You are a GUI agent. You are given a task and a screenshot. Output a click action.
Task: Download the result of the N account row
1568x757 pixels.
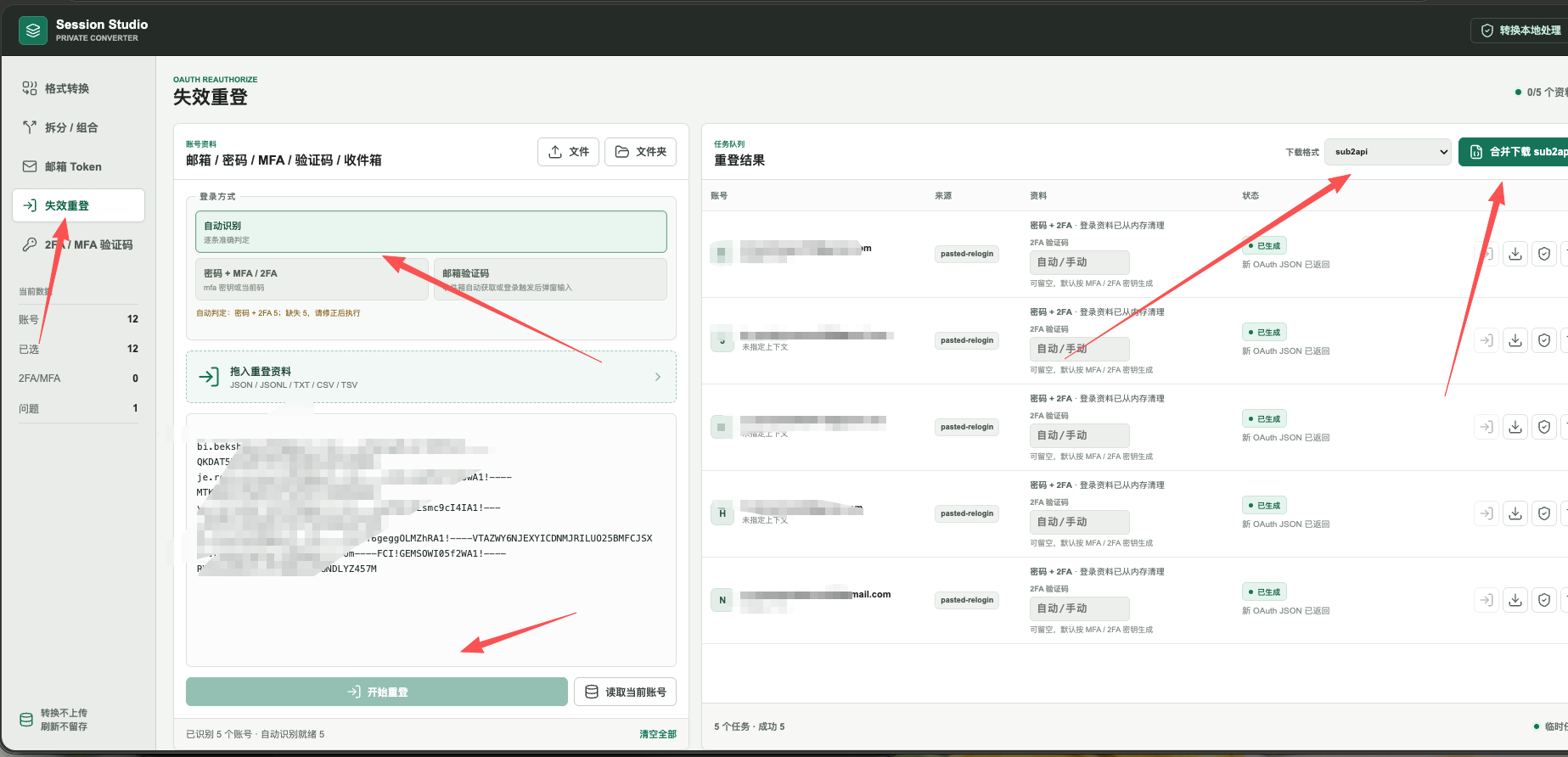(1515, 600)
